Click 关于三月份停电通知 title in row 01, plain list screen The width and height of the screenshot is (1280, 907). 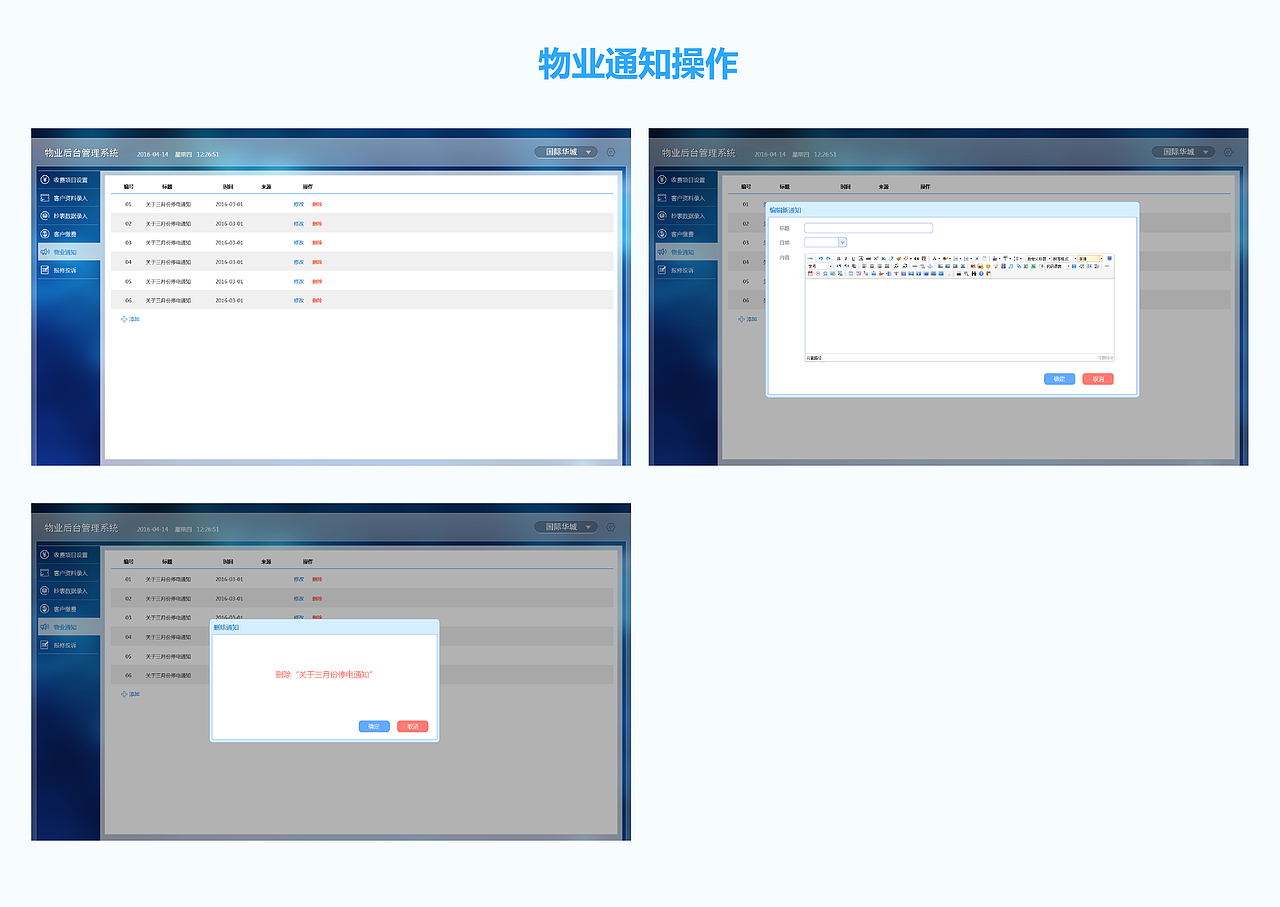click(x=168, y=204)
